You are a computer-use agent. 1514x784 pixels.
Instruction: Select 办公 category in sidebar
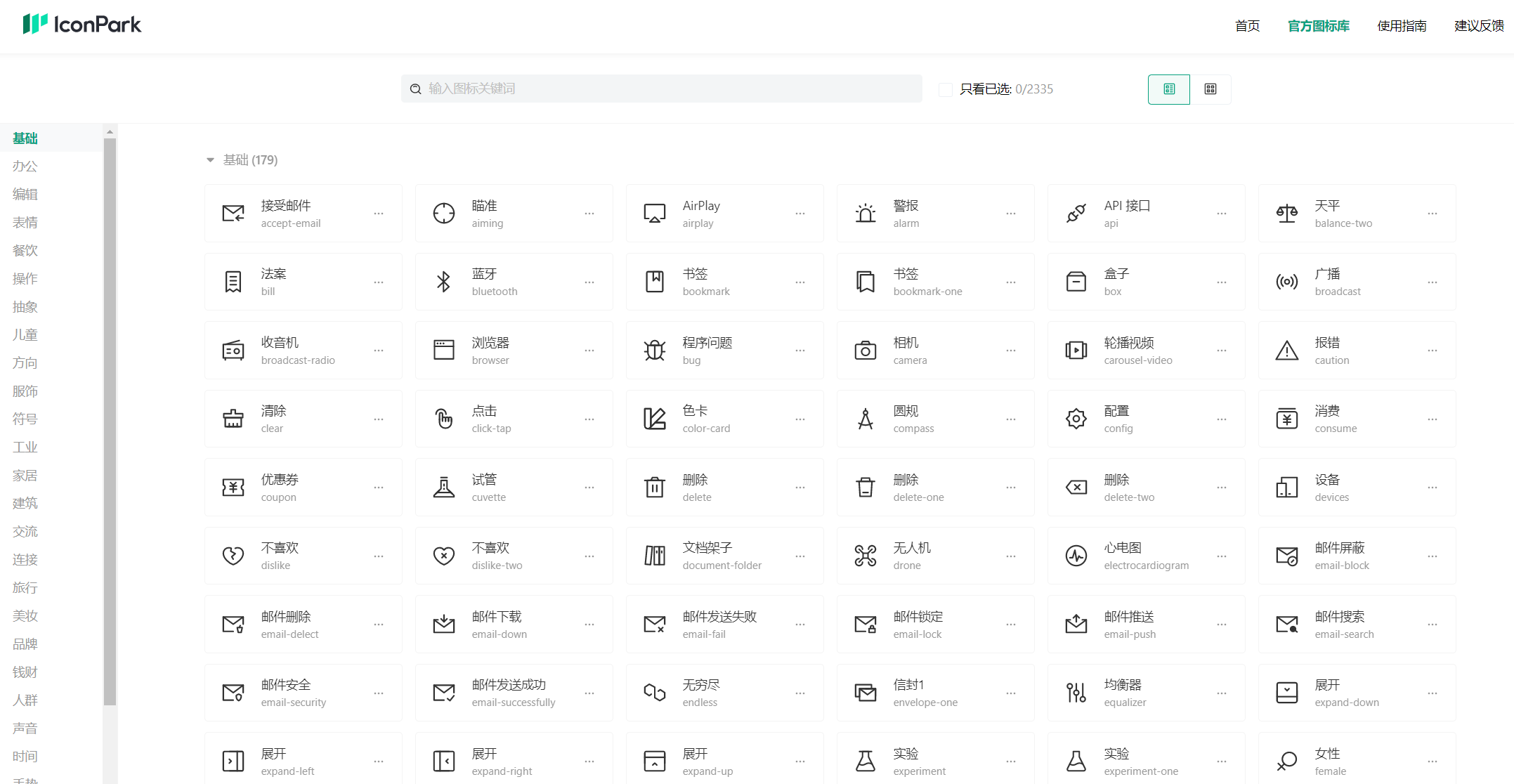(x=25, y=166)
